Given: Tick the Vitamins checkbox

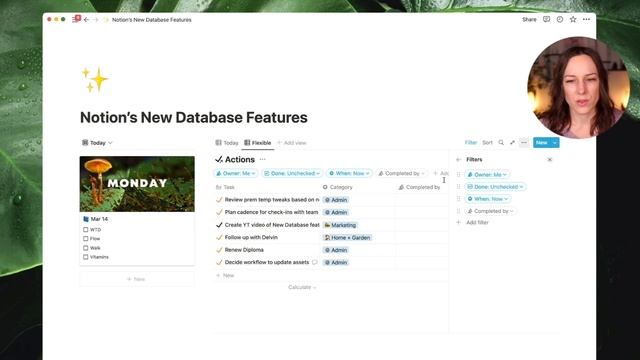Looking at the screenshot, I should (85, 257).
